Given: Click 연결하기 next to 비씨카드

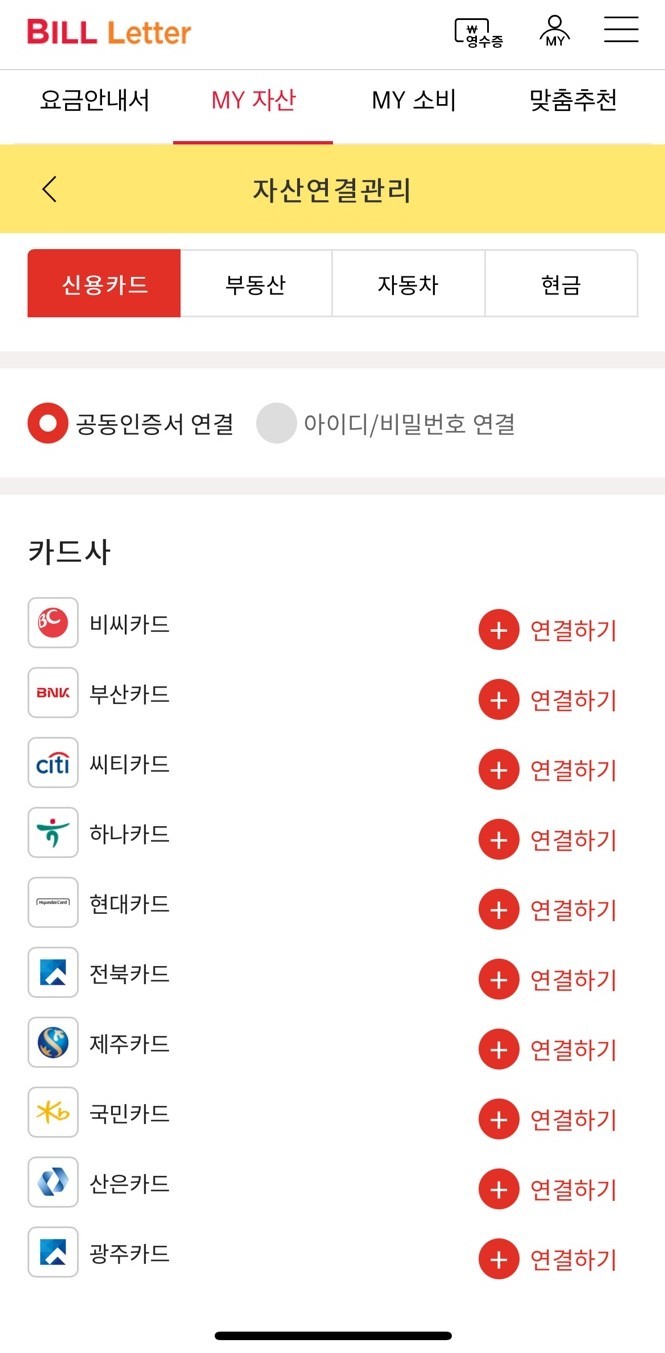Looking at the screenshot, I should pyautogui.click(x=573, y=629).
